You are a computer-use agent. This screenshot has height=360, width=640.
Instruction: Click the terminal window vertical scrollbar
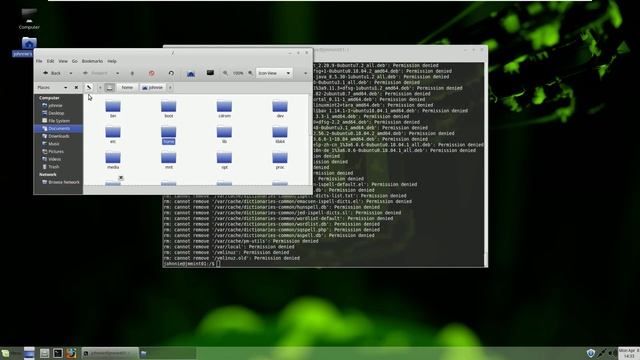486,164
